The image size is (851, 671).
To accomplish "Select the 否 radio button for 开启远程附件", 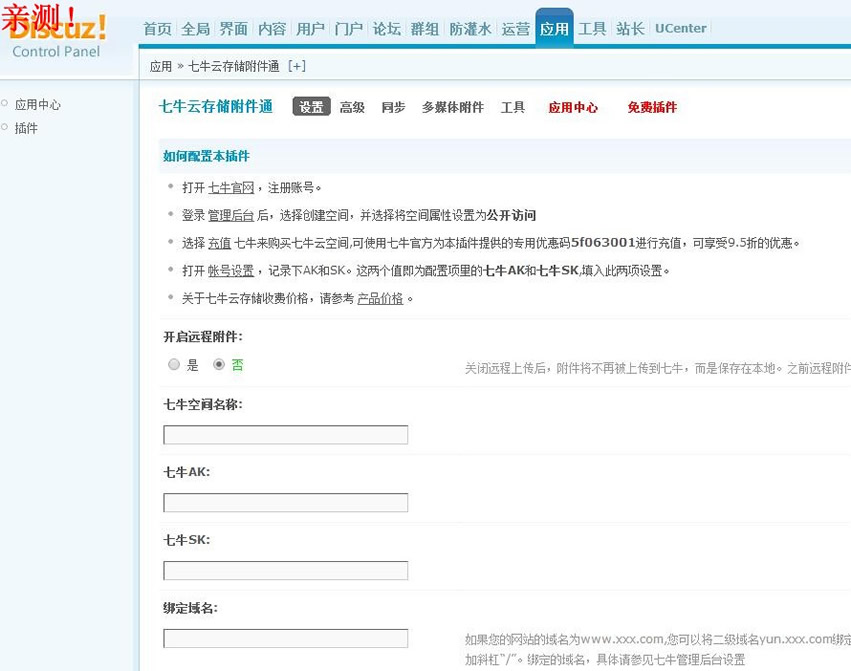I will point(219,365).
